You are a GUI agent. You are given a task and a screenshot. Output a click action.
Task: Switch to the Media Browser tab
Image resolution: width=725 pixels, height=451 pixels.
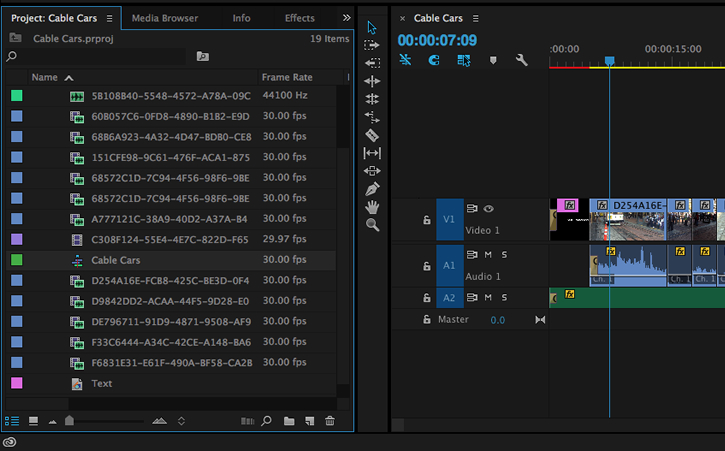(x=165, y=18)
